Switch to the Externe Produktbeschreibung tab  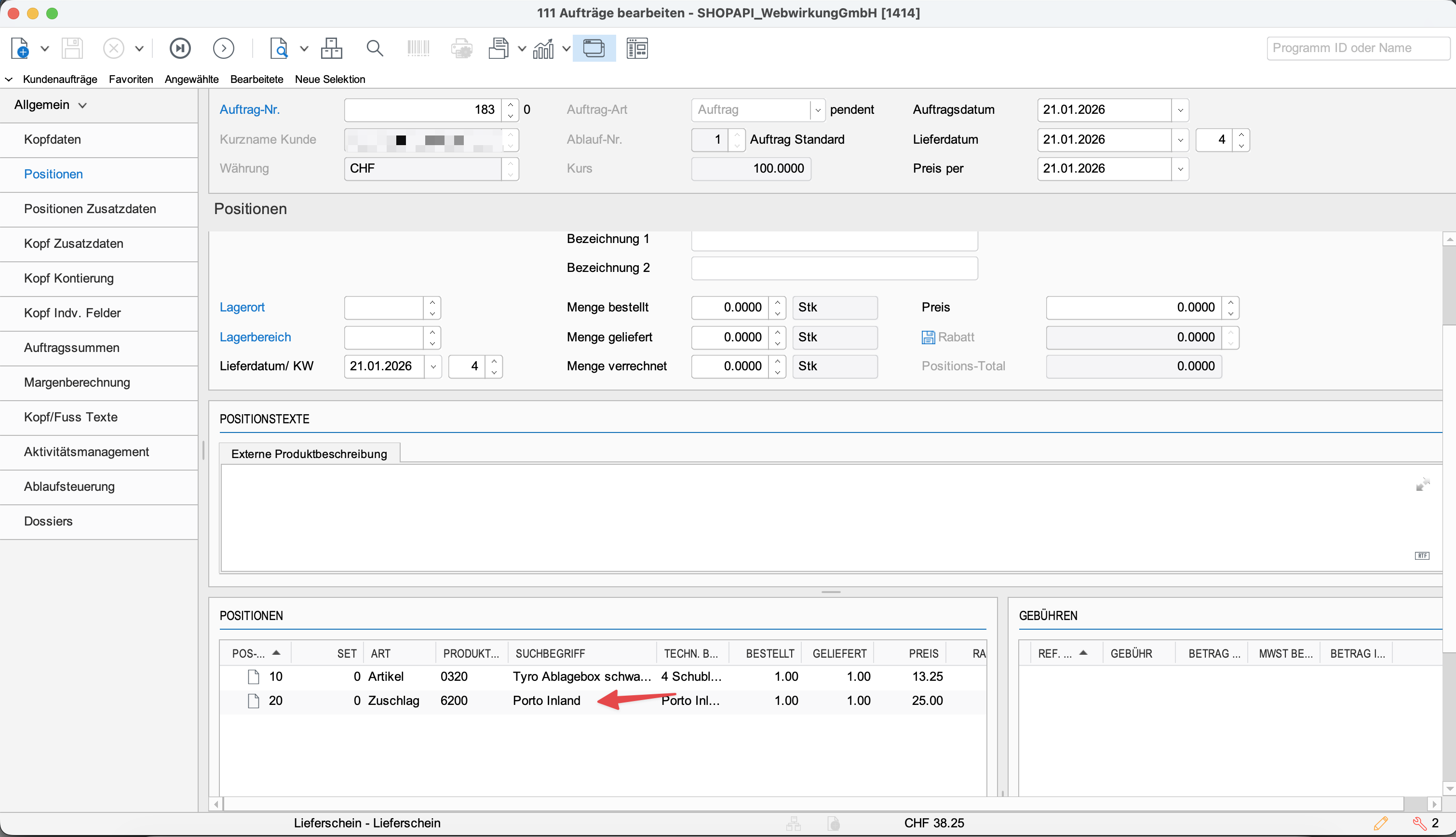pyautogui.click(x=309, y=454)
